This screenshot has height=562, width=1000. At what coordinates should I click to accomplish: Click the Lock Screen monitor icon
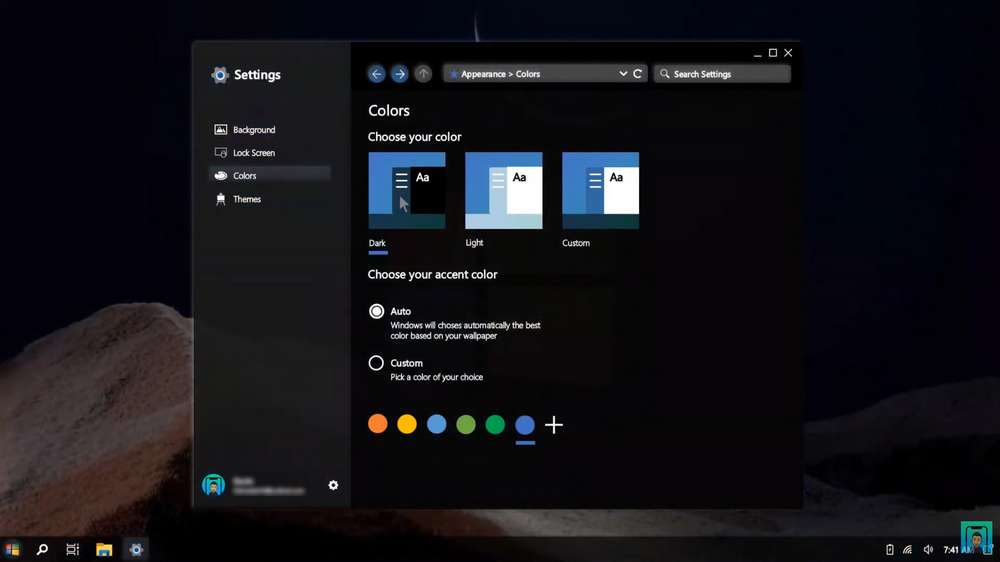(221, 152)
